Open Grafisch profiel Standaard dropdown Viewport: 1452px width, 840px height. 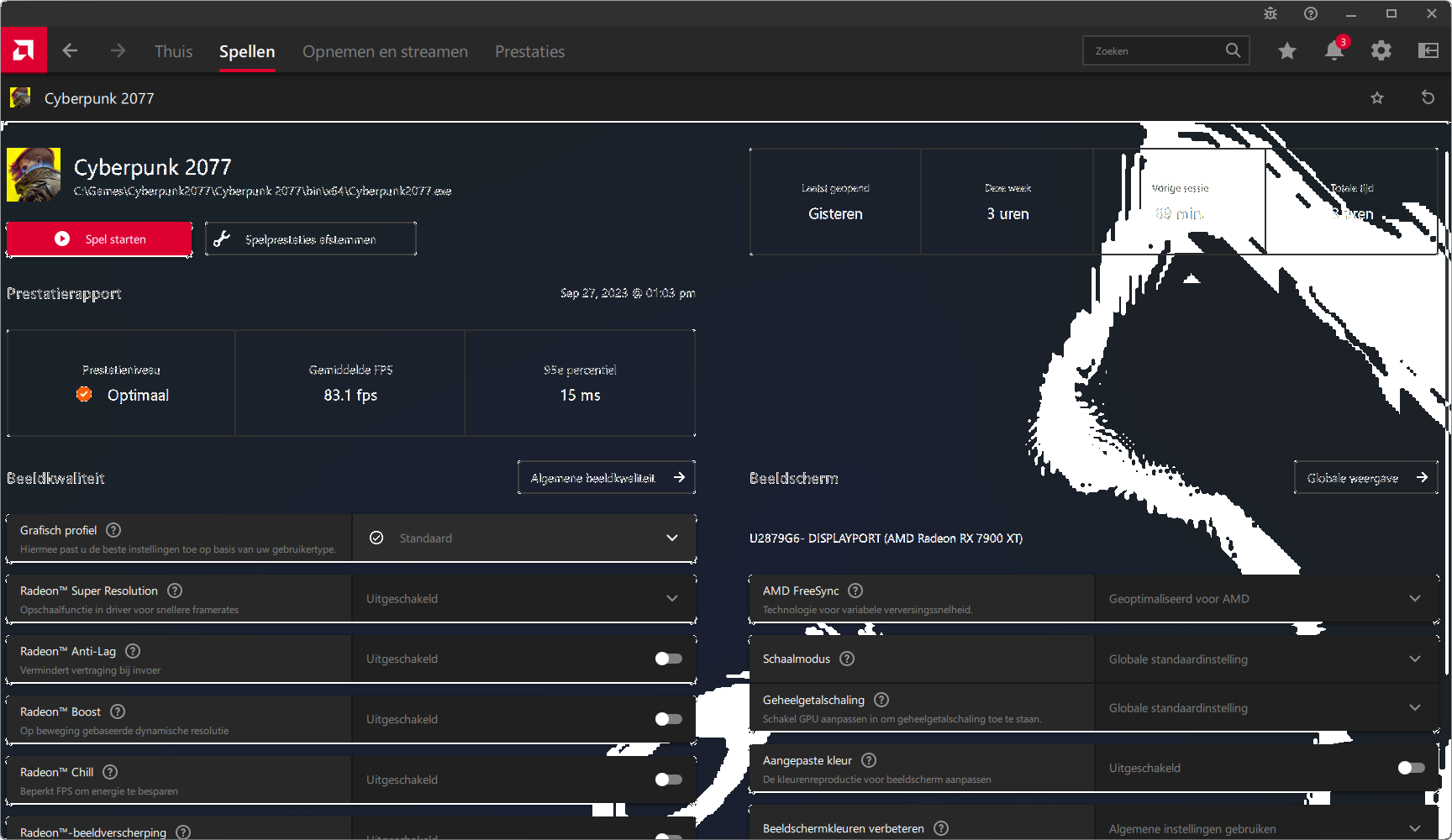pos(524,538)
